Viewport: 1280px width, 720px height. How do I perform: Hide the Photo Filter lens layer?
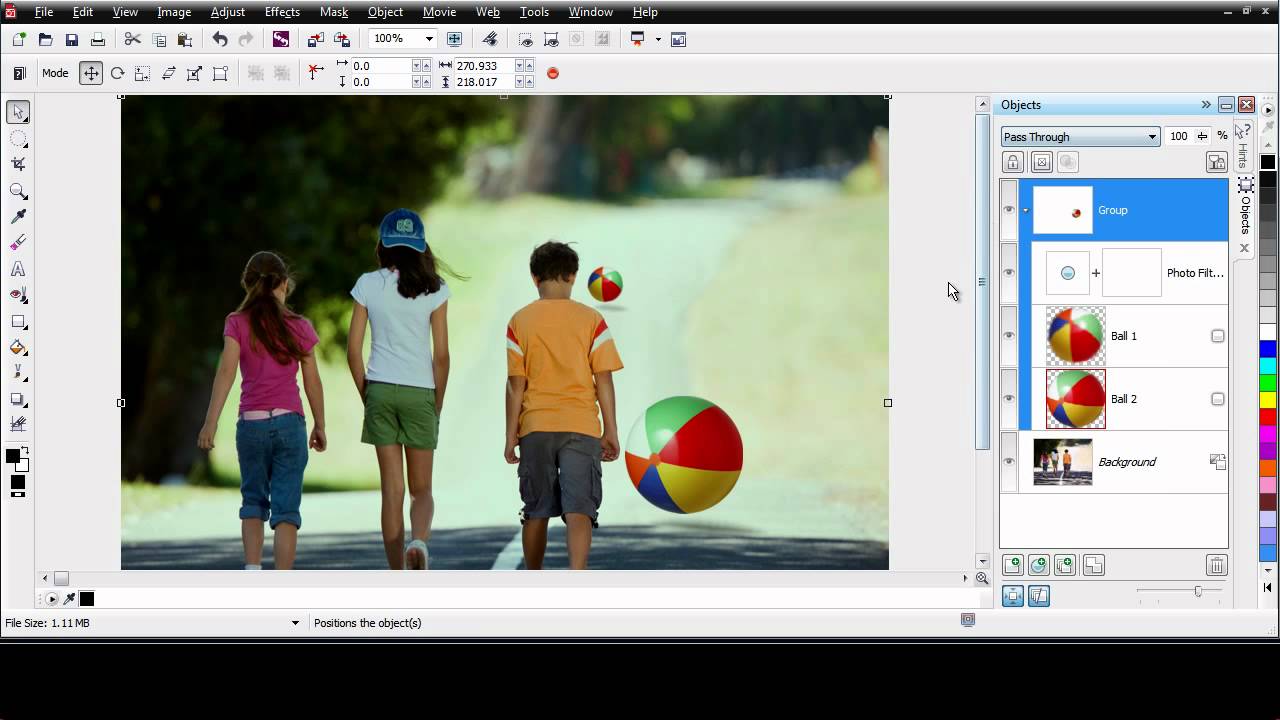click(1008, 273)
